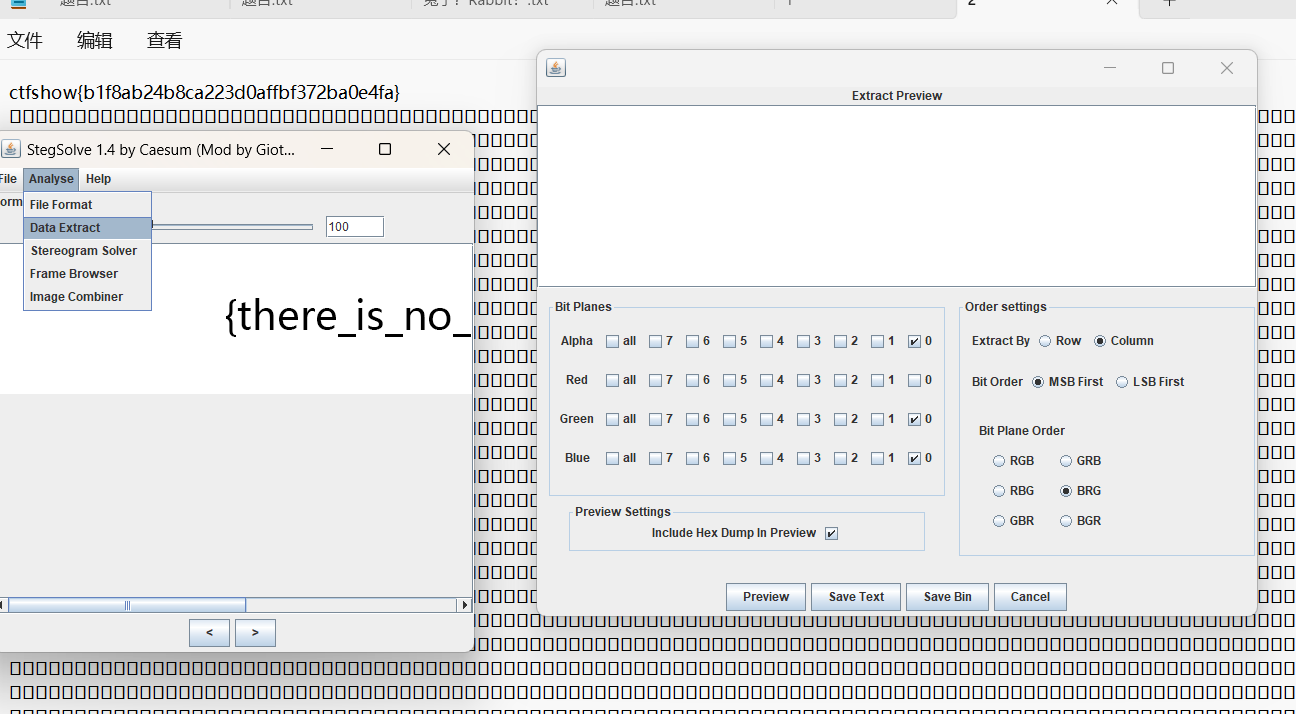The height and width of the screenshot is (714, 1296).
Task: Check Red bit plane 0
Action: click(915, 381)
